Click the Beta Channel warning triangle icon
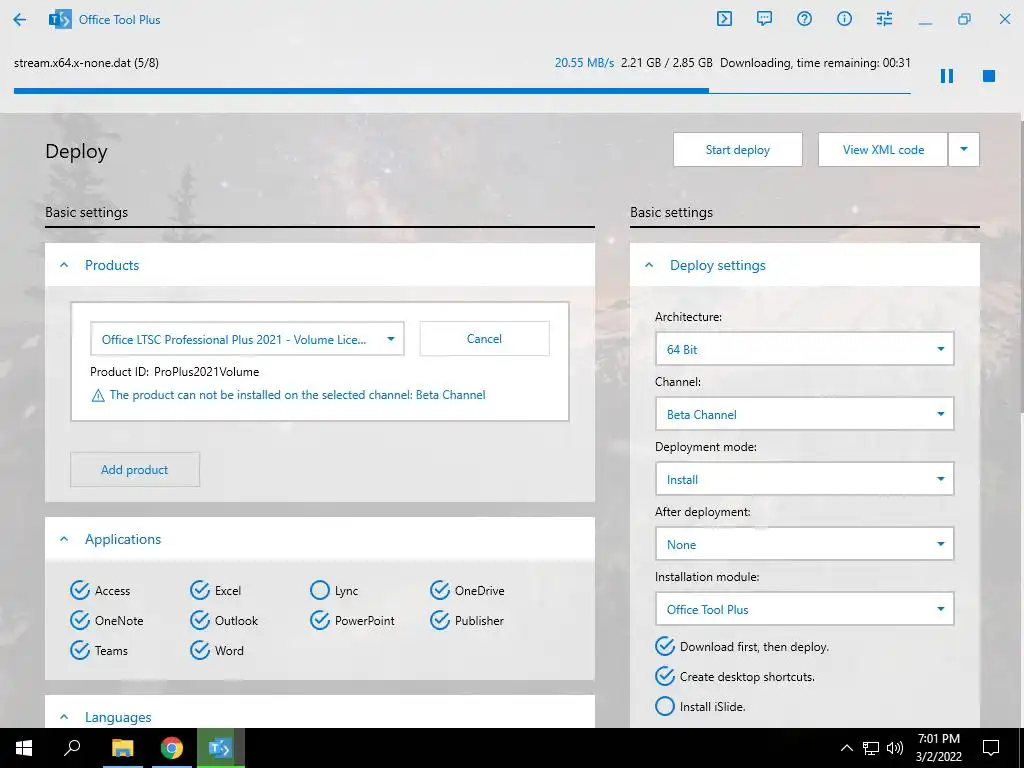This screenshot has width=1024, height=768. pos(98,395)
